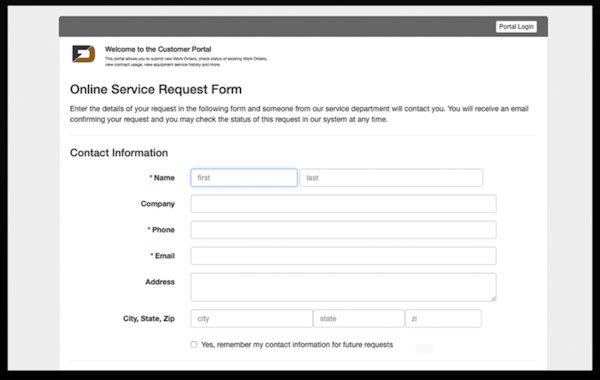This screenshot has height=380, width=600.
Task: Select the Phone input field
Action: click(344, 230)
